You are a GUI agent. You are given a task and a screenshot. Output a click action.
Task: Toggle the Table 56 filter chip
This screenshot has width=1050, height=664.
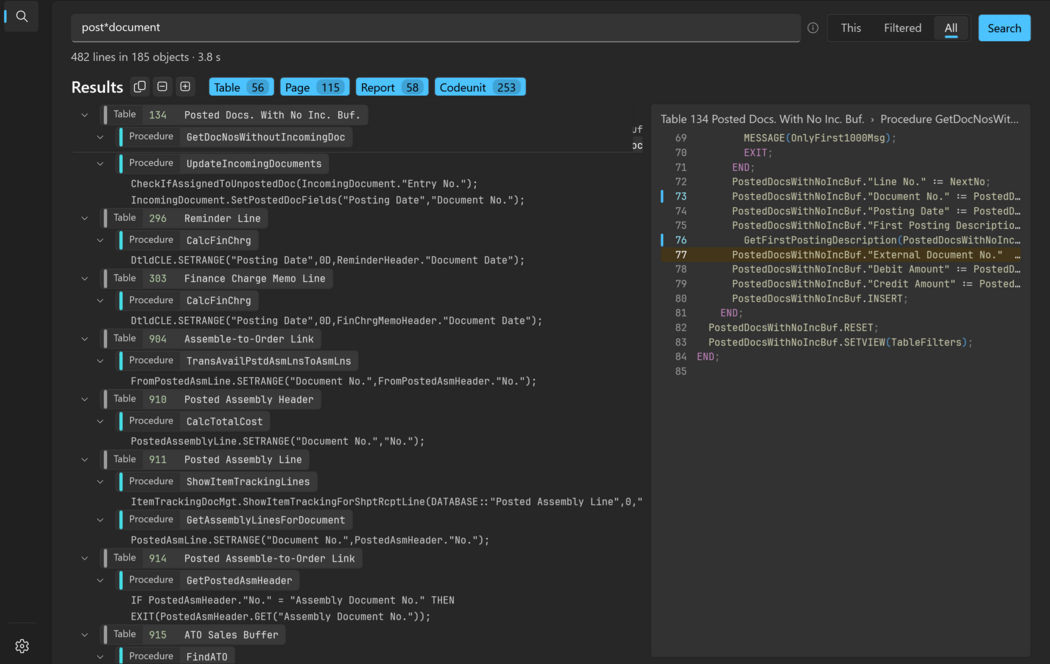(241, 87)
